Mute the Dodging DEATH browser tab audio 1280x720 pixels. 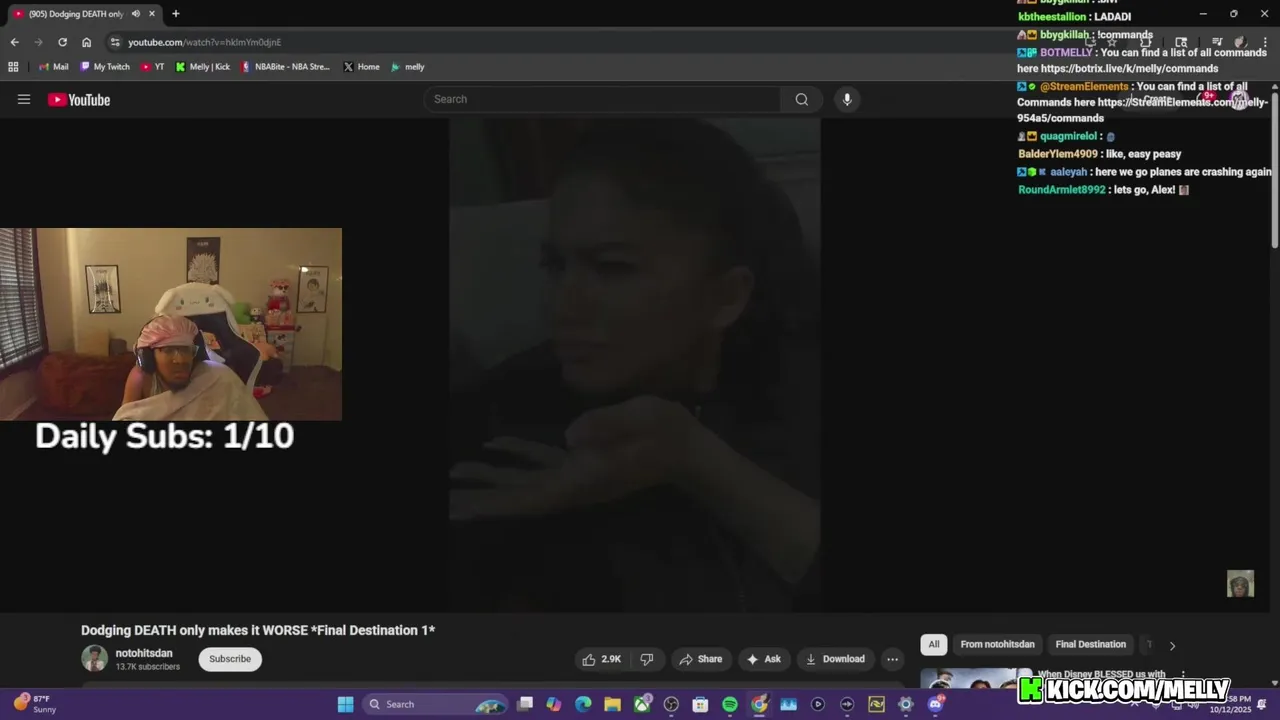coord(136,14)
